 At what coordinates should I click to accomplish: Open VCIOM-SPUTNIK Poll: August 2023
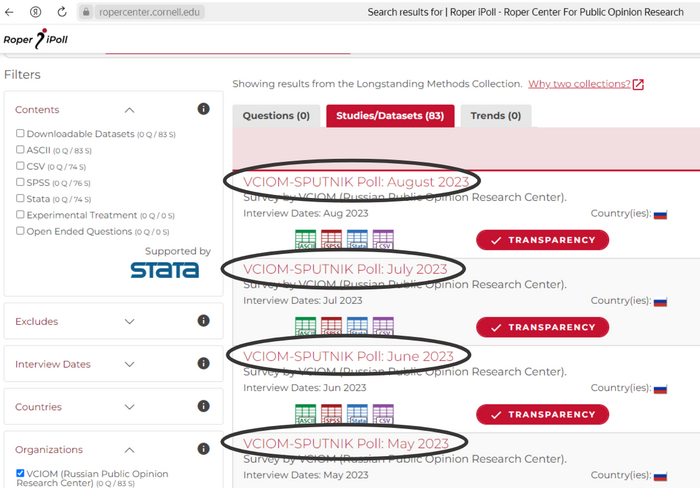click(x=356, y=182)
